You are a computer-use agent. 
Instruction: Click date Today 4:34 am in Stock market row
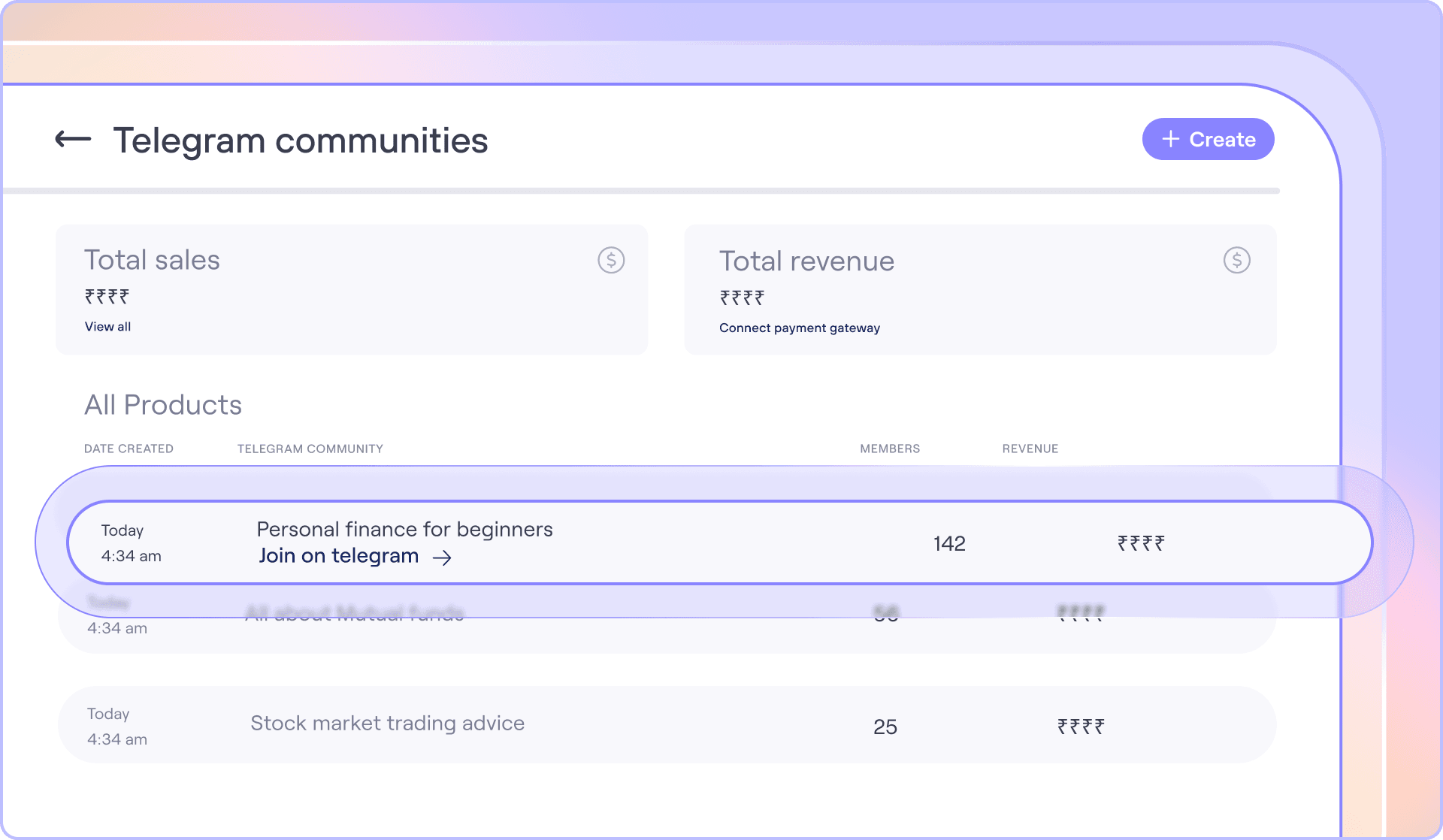click(117, 726)
